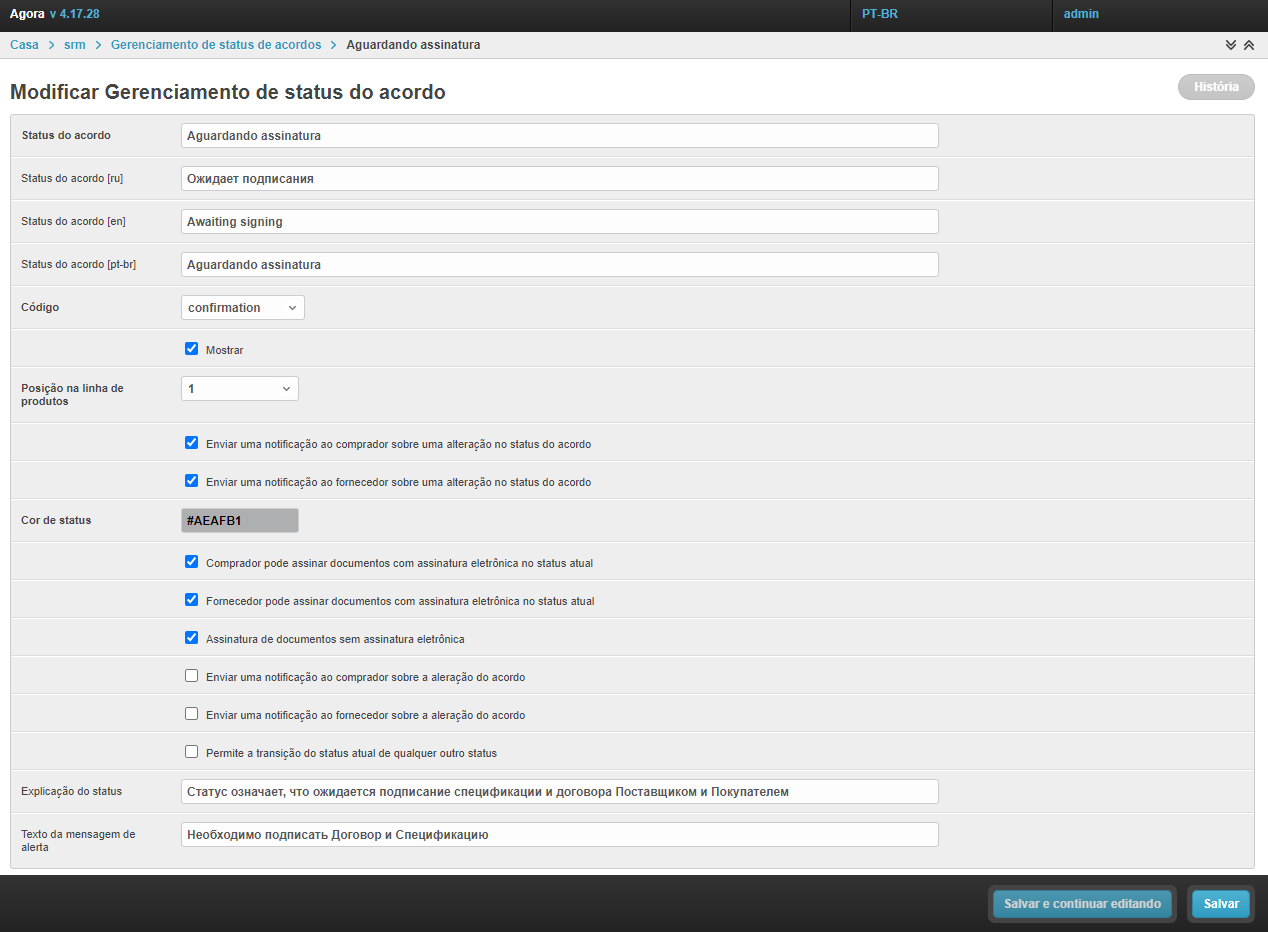Open the História button
The width and height of the screenshot is (1268, 932).
tap(1216, 87)
